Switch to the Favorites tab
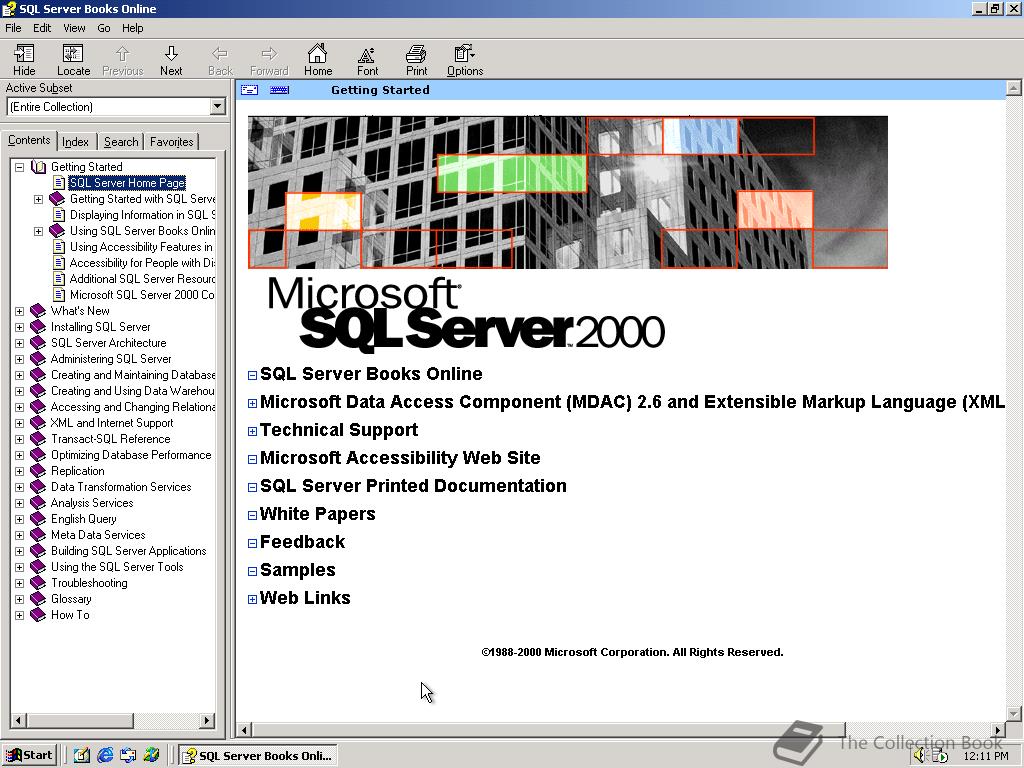1024x768 pixels. coord(171,142)
